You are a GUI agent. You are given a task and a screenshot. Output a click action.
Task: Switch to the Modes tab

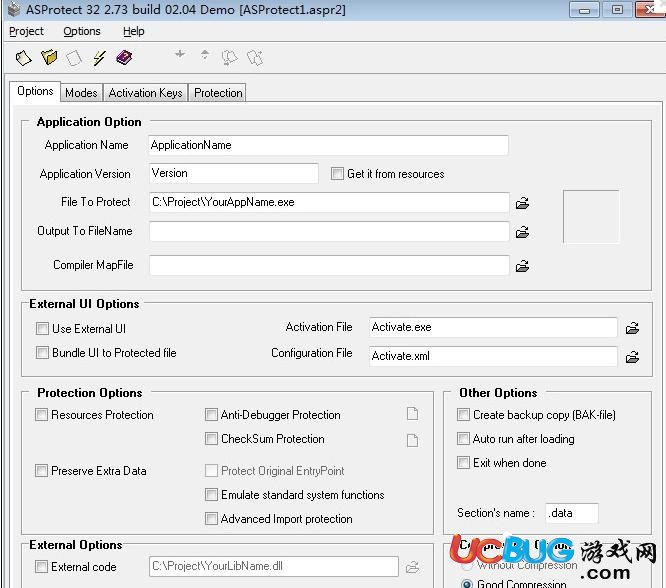tap(81, 93)
